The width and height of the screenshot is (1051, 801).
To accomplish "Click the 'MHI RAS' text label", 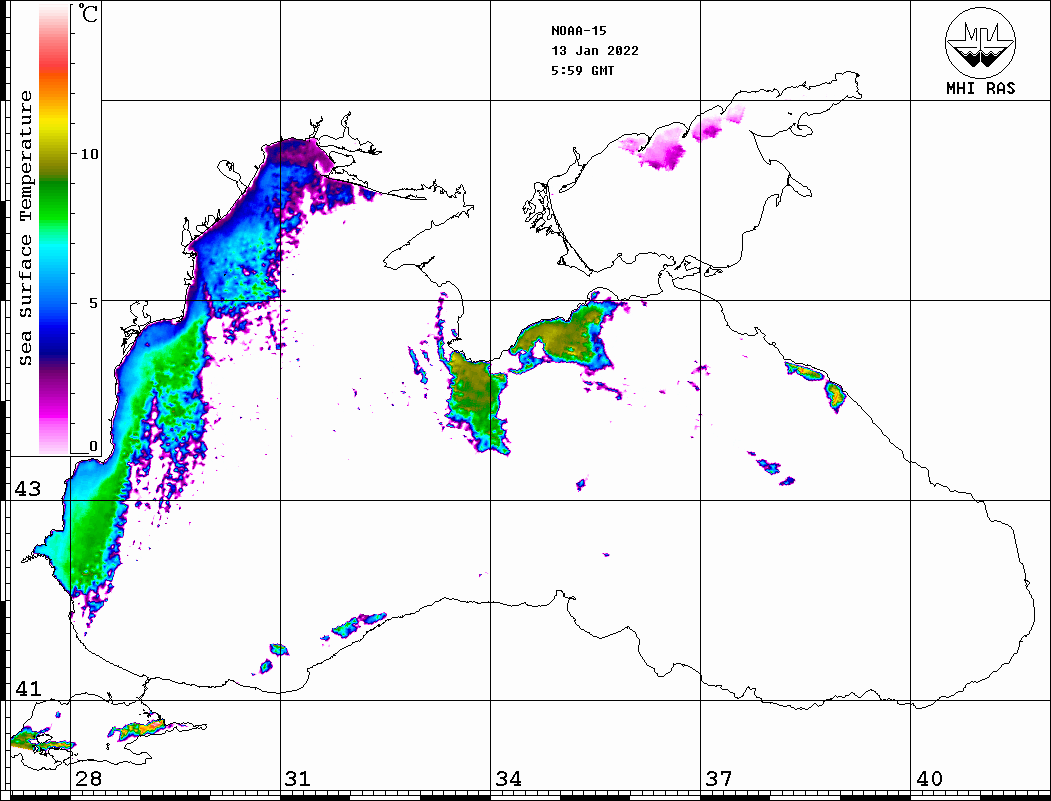I will pos(981,88).
